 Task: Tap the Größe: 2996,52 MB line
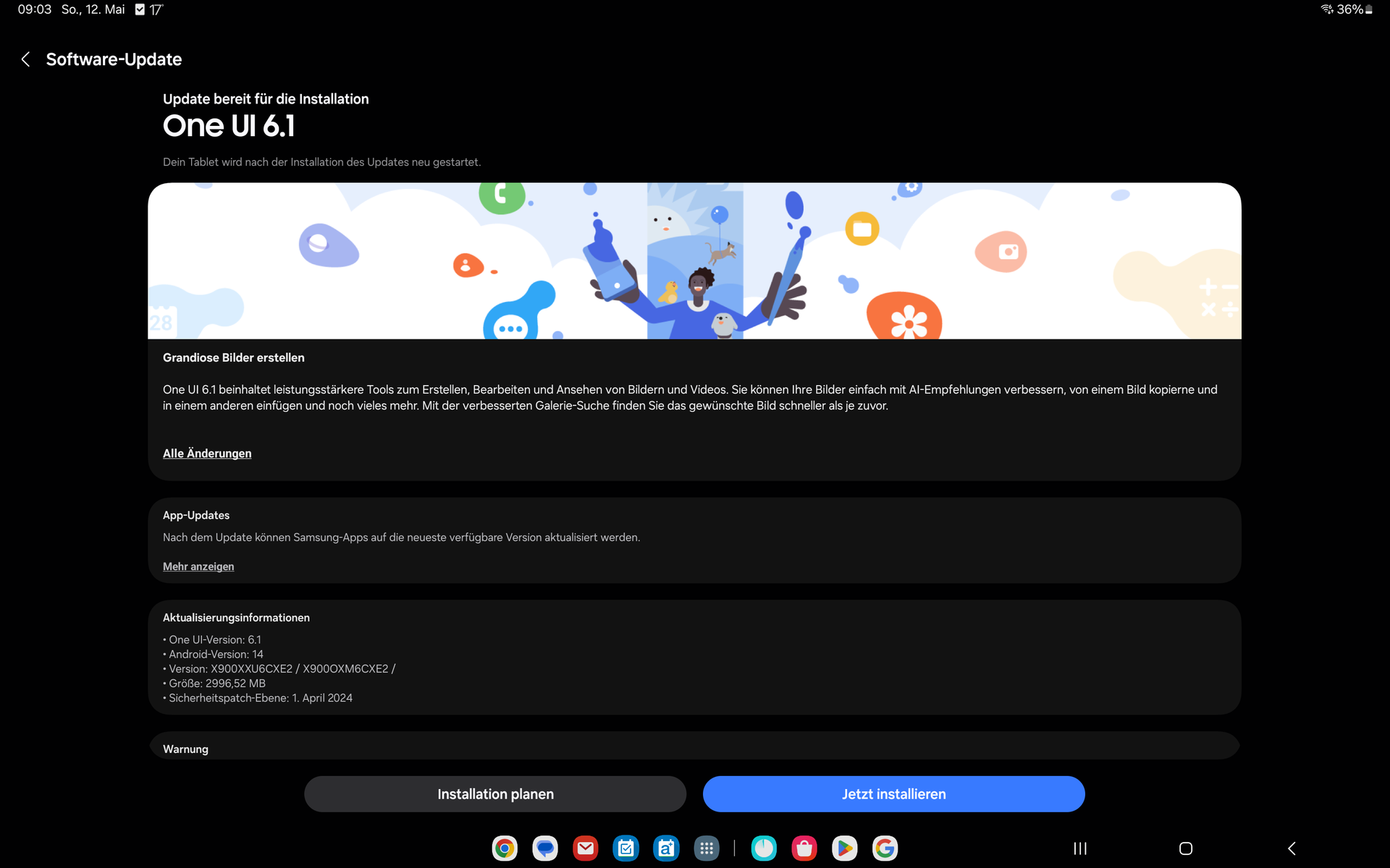pyautogui.click(x=214, y=683)
